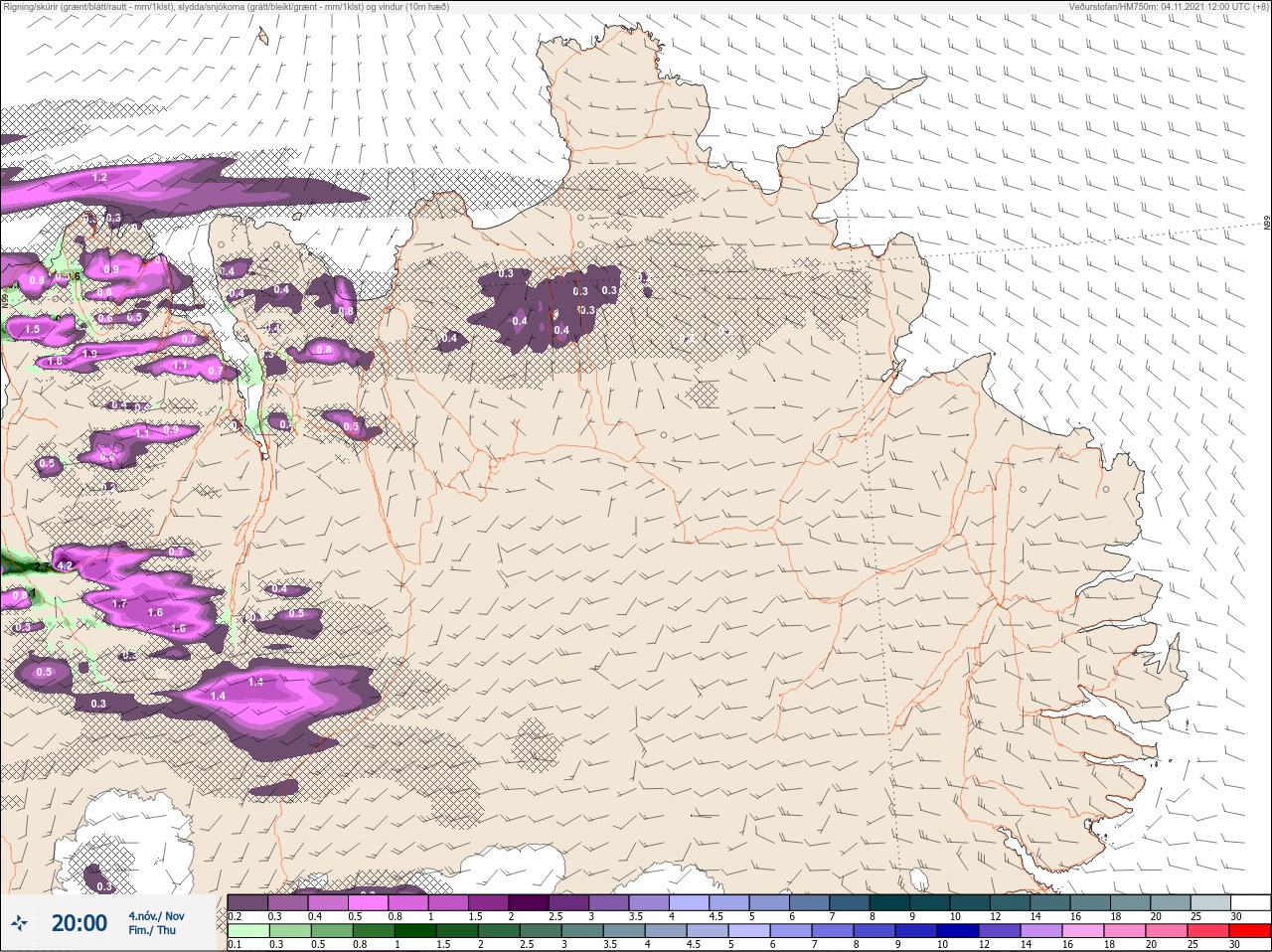Click the 4.2 precipitation value on the map
This screenshot has width=1272, height=952.
click(67, 565)
